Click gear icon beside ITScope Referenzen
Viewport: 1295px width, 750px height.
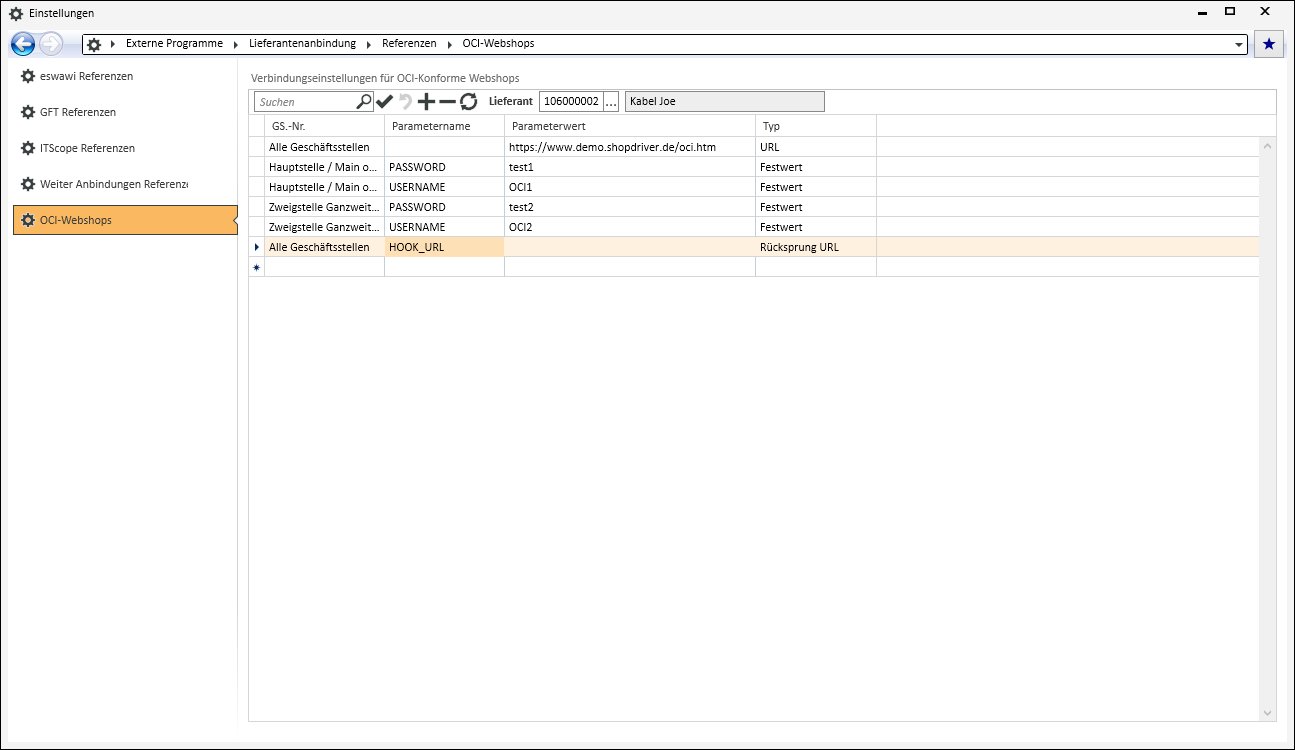[28, 148]
